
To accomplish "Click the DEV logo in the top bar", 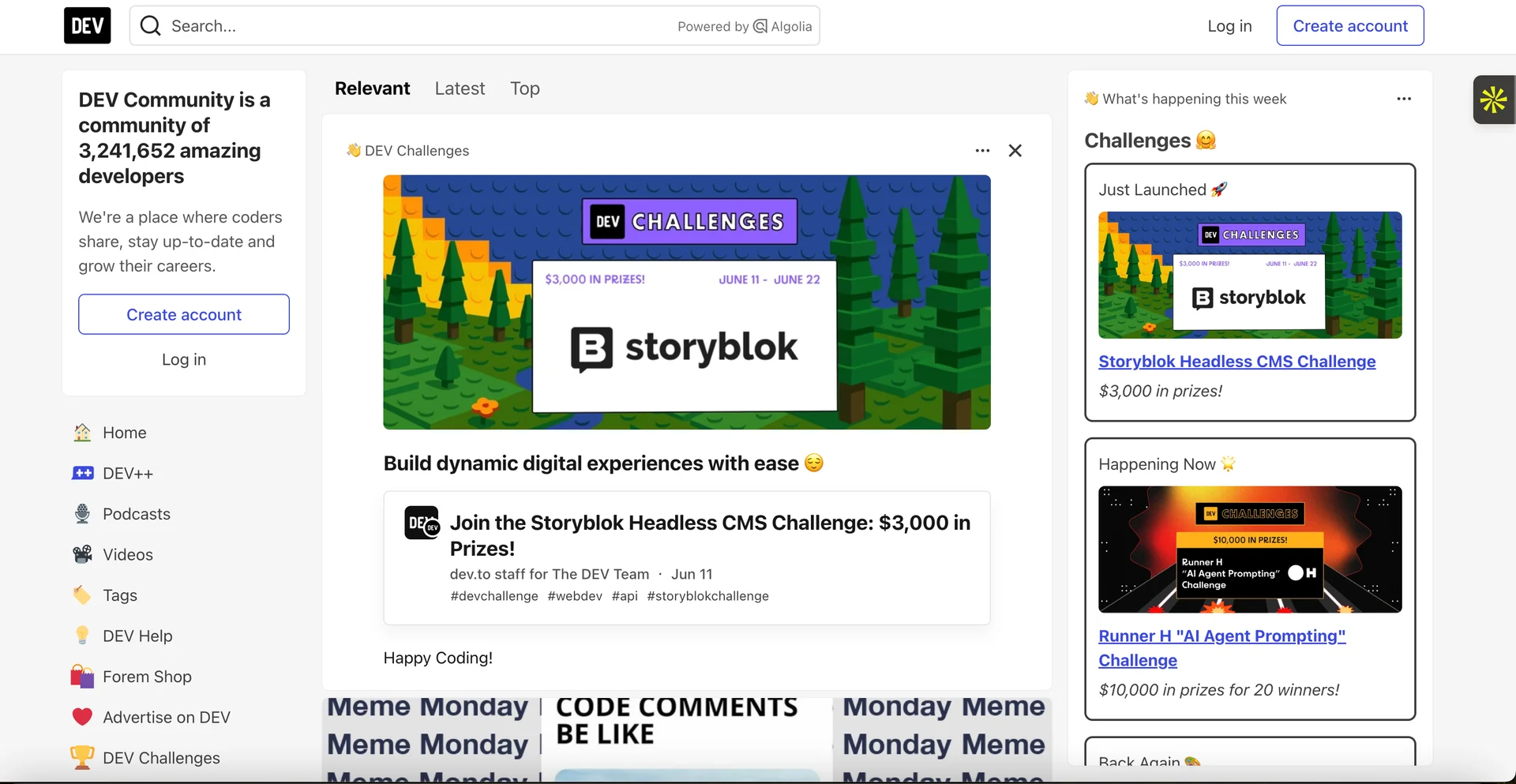I will point(87,25).
